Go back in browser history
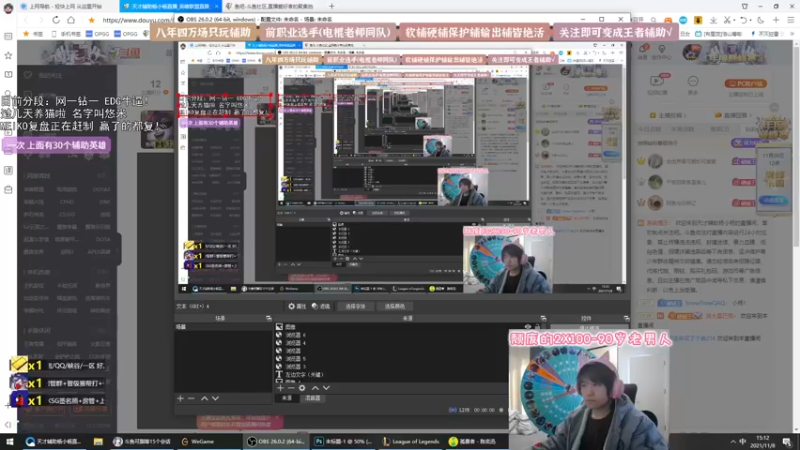The height and width of the screenshot is (450, 800). tap(27, 20)
